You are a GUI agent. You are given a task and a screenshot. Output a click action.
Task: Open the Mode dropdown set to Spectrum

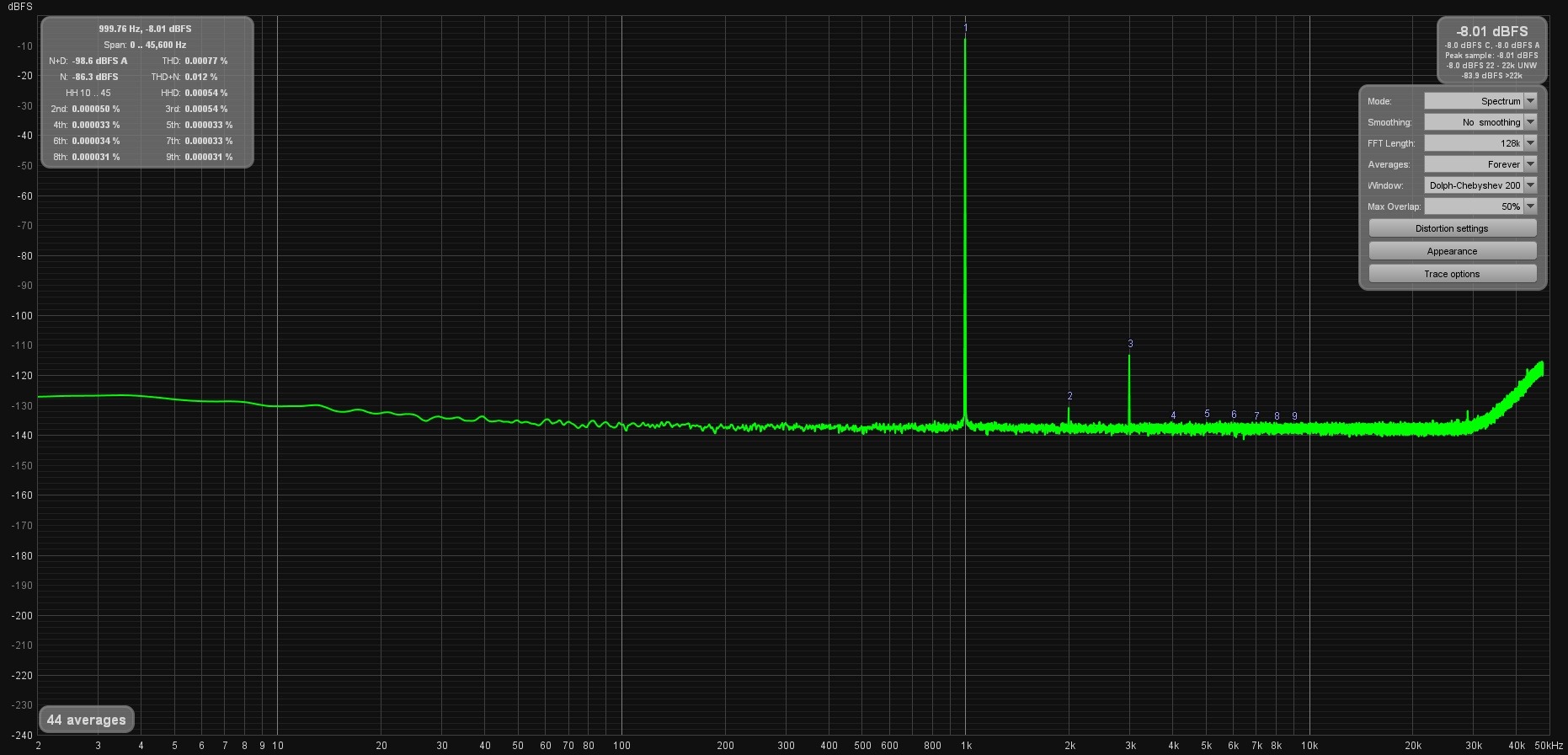pyautogui.click(x=1480, y=101)
